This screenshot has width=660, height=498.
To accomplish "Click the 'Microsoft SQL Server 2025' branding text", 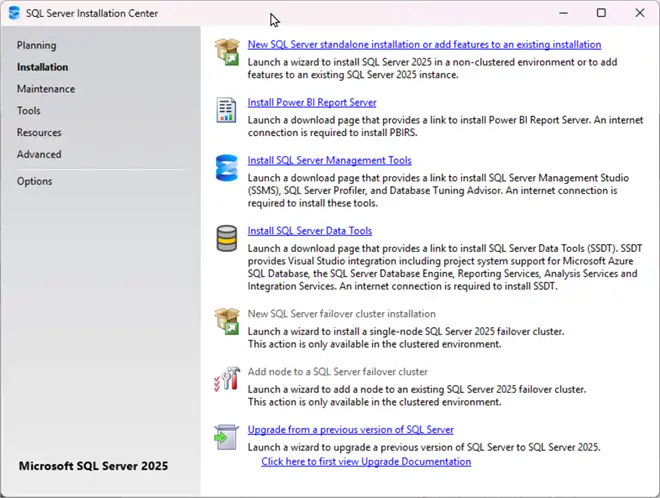I will point(93,466).
